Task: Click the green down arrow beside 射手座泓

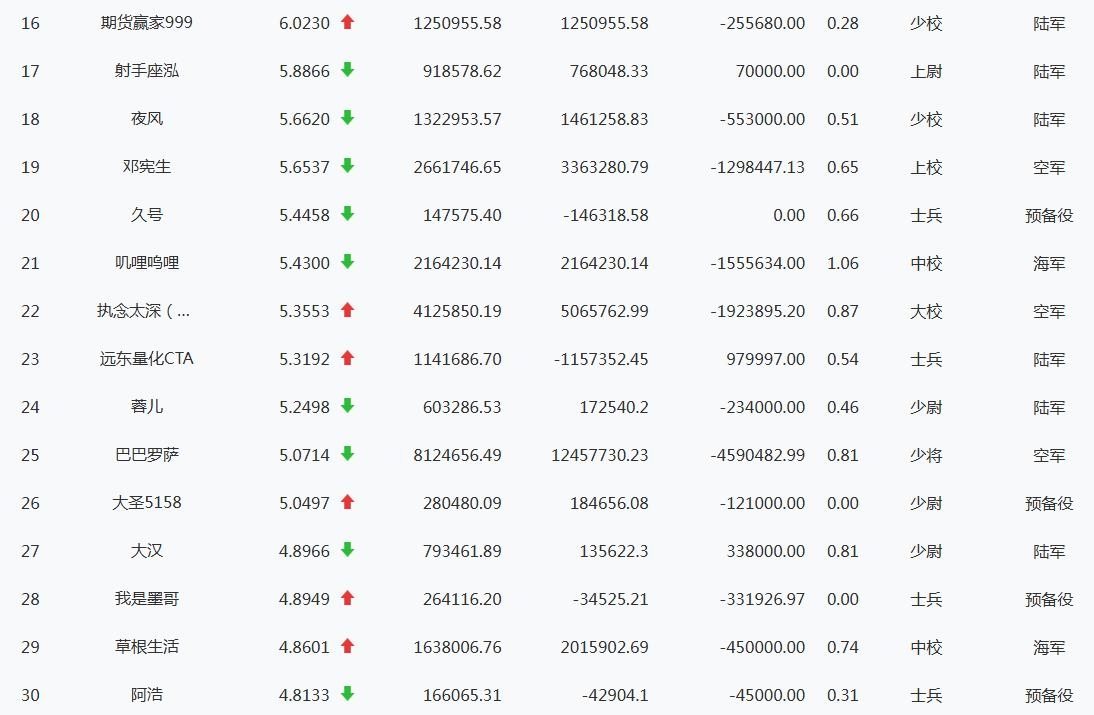Action: coord(347,70)
